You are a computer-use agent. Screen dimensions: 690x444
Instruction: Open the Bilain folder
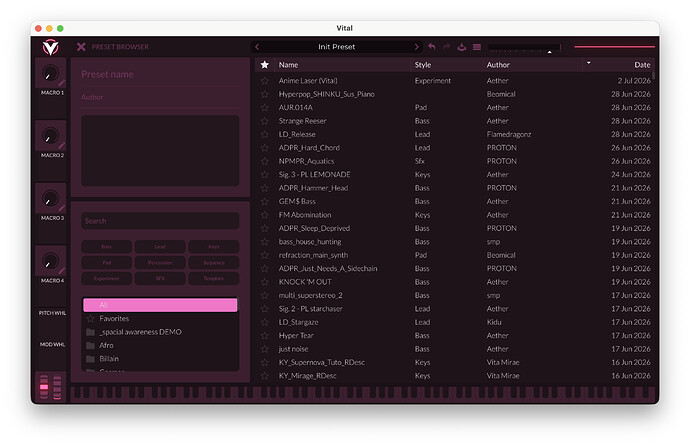160,359
